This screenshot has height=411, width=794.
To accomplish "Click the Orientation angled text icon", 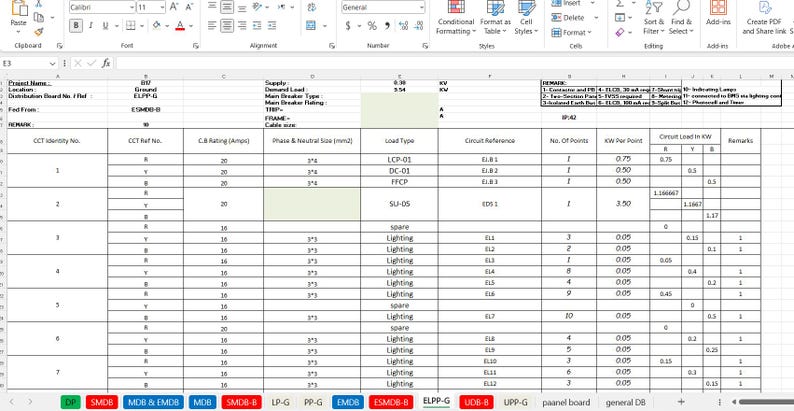I will pos(257,7).
